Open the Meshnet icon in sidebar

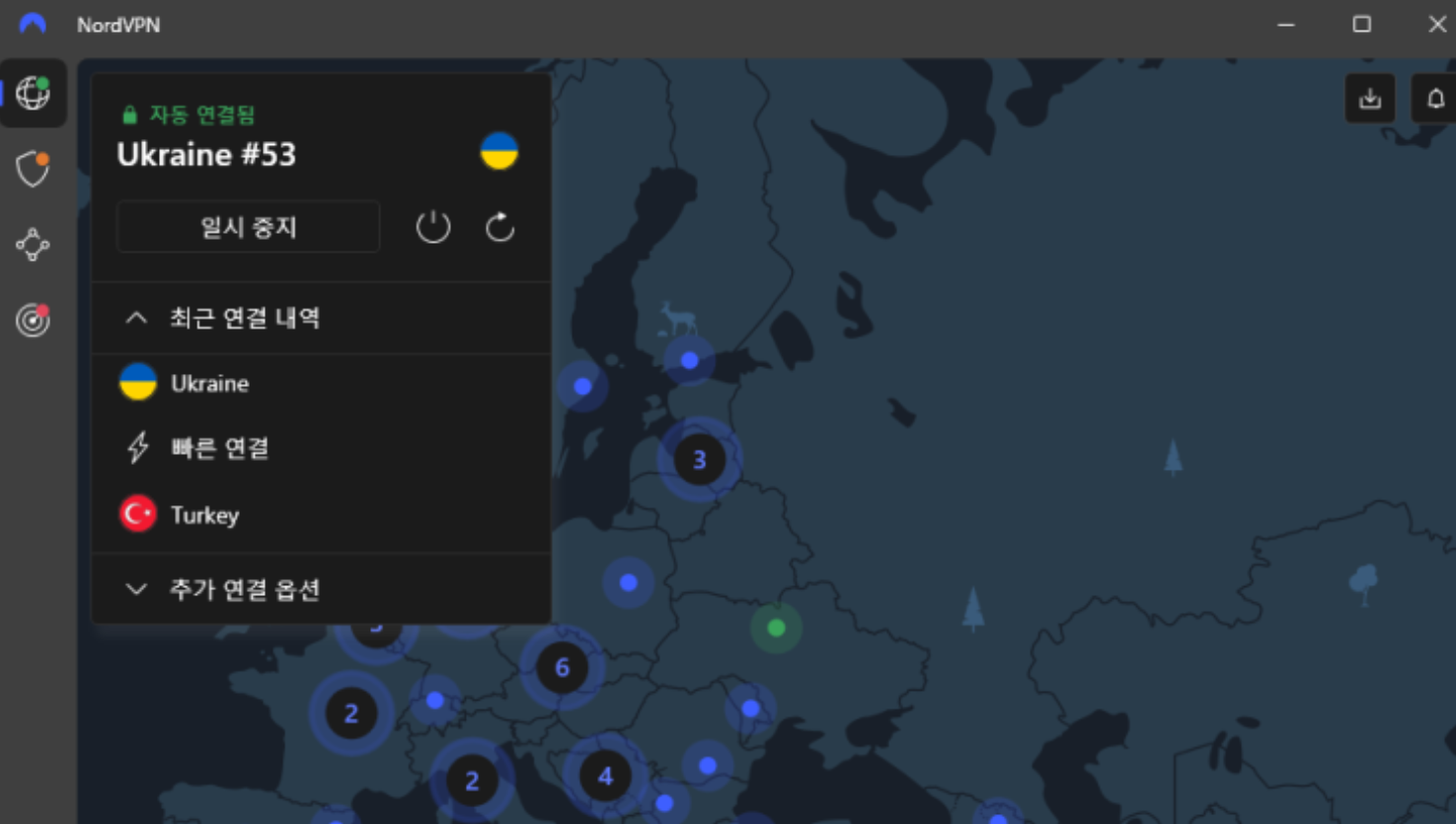33,245
